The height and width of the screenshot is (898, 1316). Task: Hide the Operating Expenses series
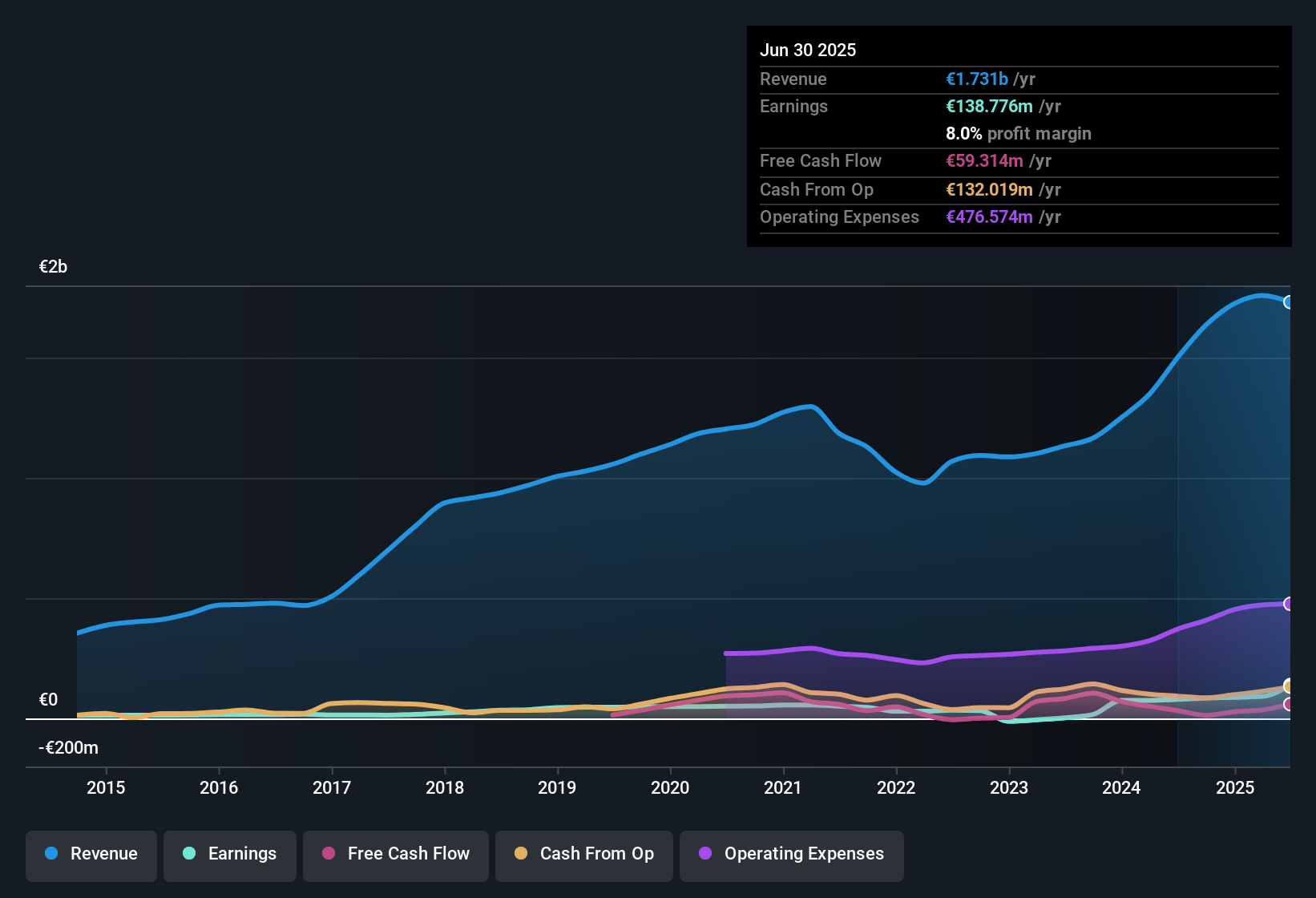tap(792, 854)
